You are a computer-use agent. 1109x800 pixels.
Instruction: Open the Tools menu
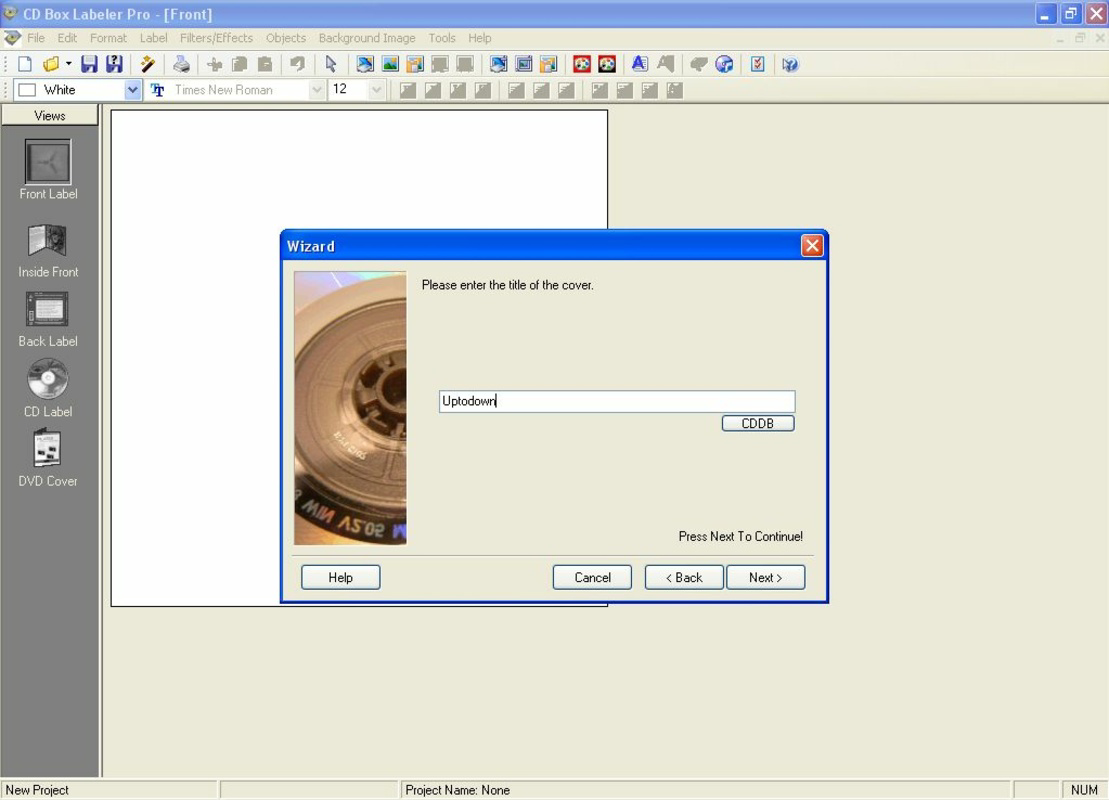point(442,38)
